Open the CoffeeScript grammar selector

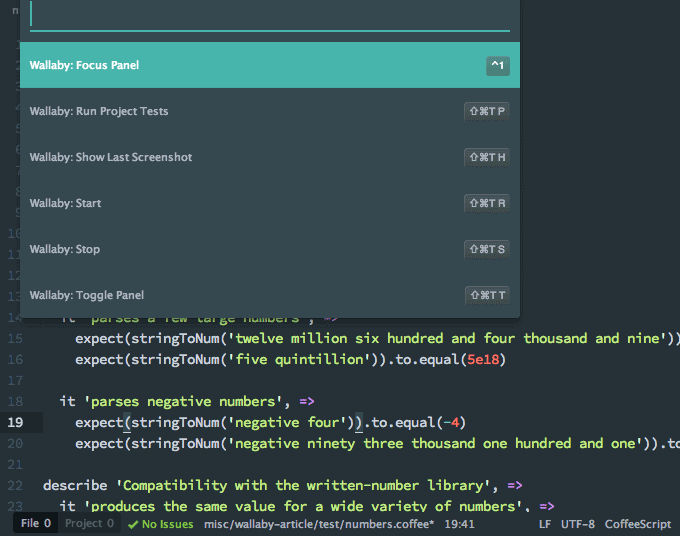pos(638,524)
